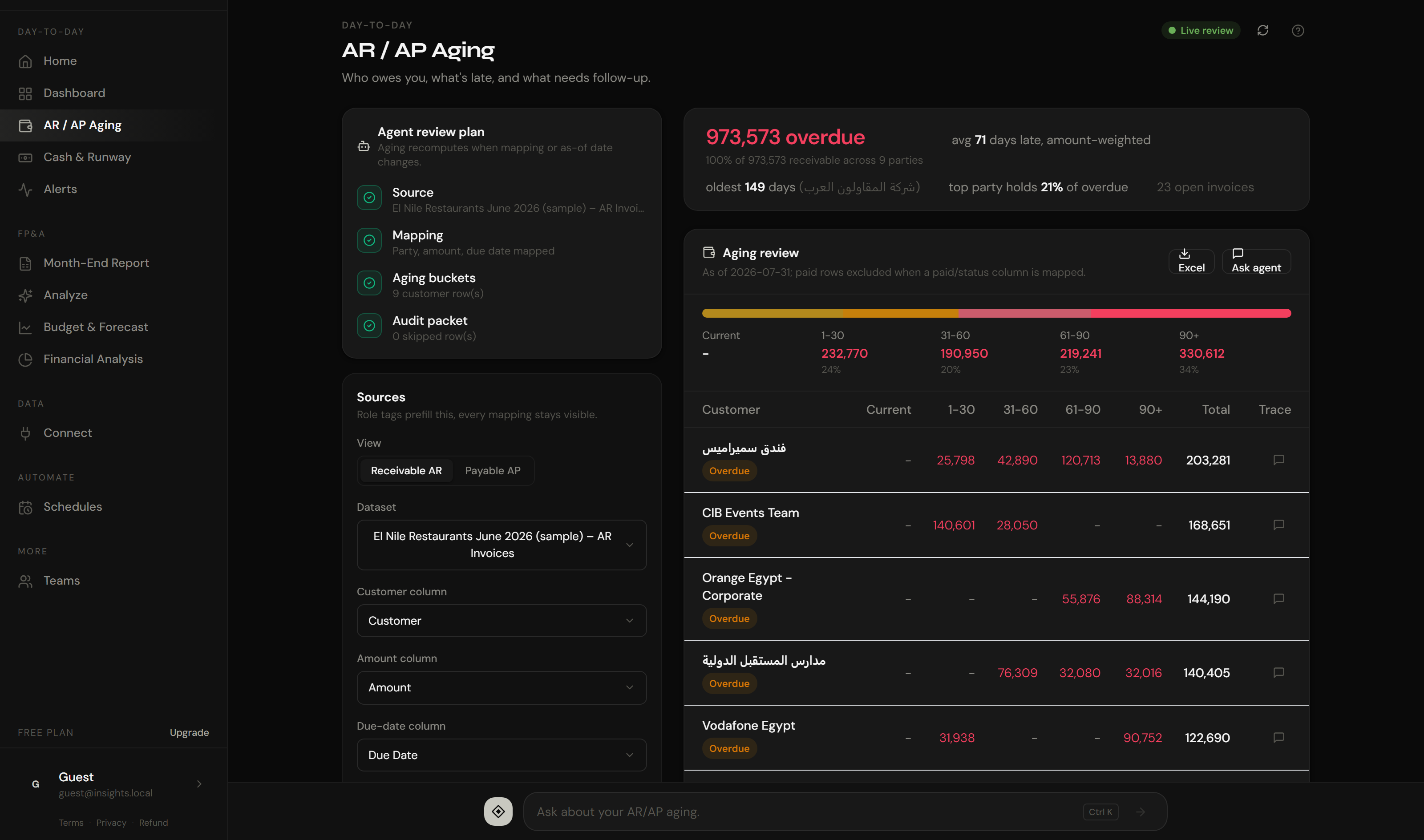Expand the Guest account chevron
Screen dimensions: 1424x840
199,784
